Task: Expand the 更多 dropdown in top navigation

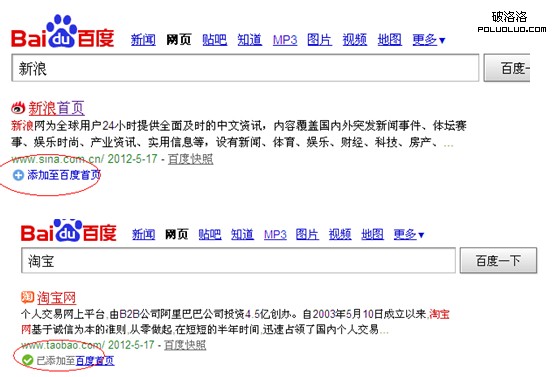Action: point(429,39)
